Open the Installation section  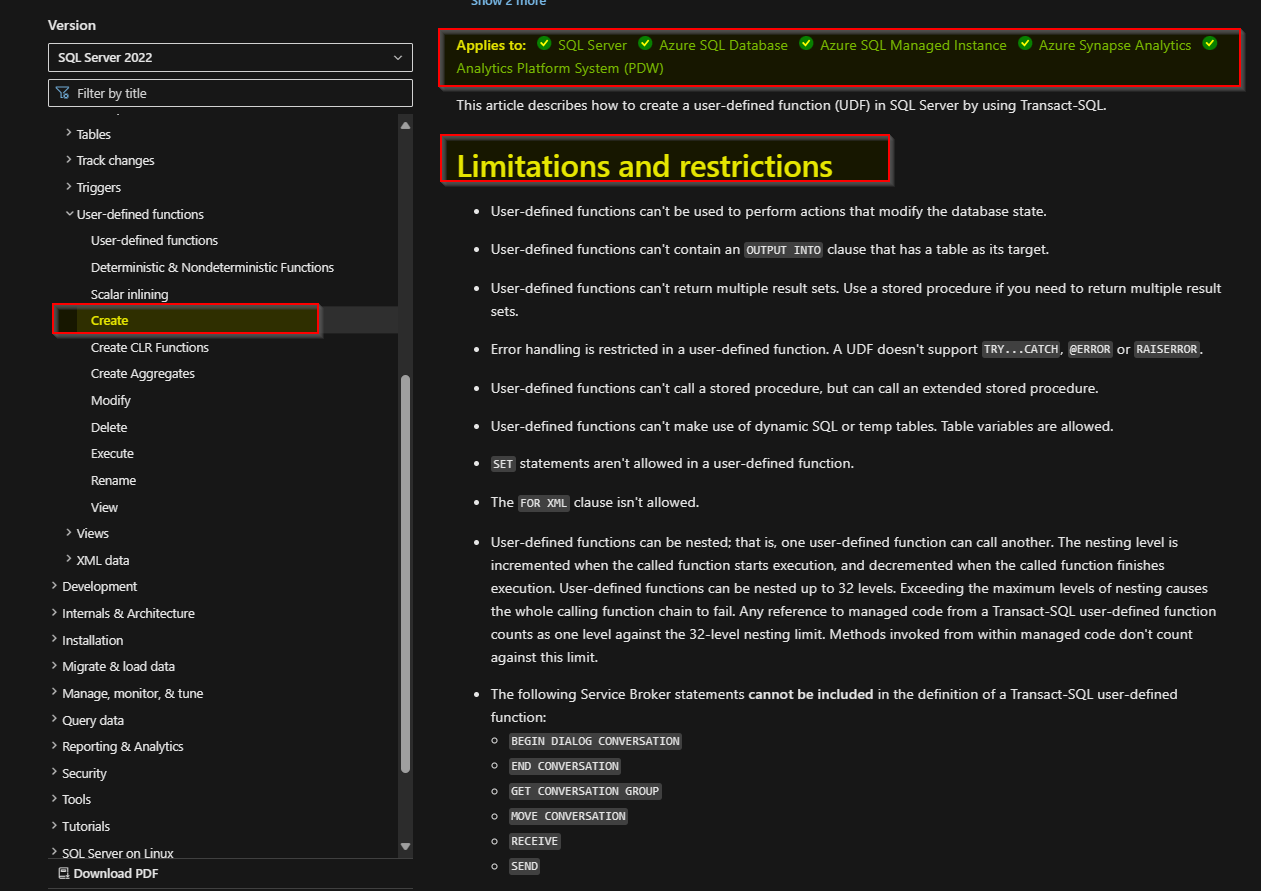coord(93,640)
